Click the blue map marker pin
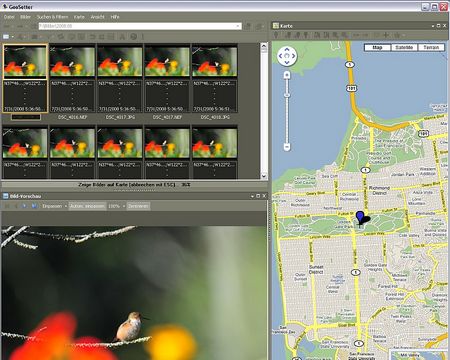 coord(360,218)
